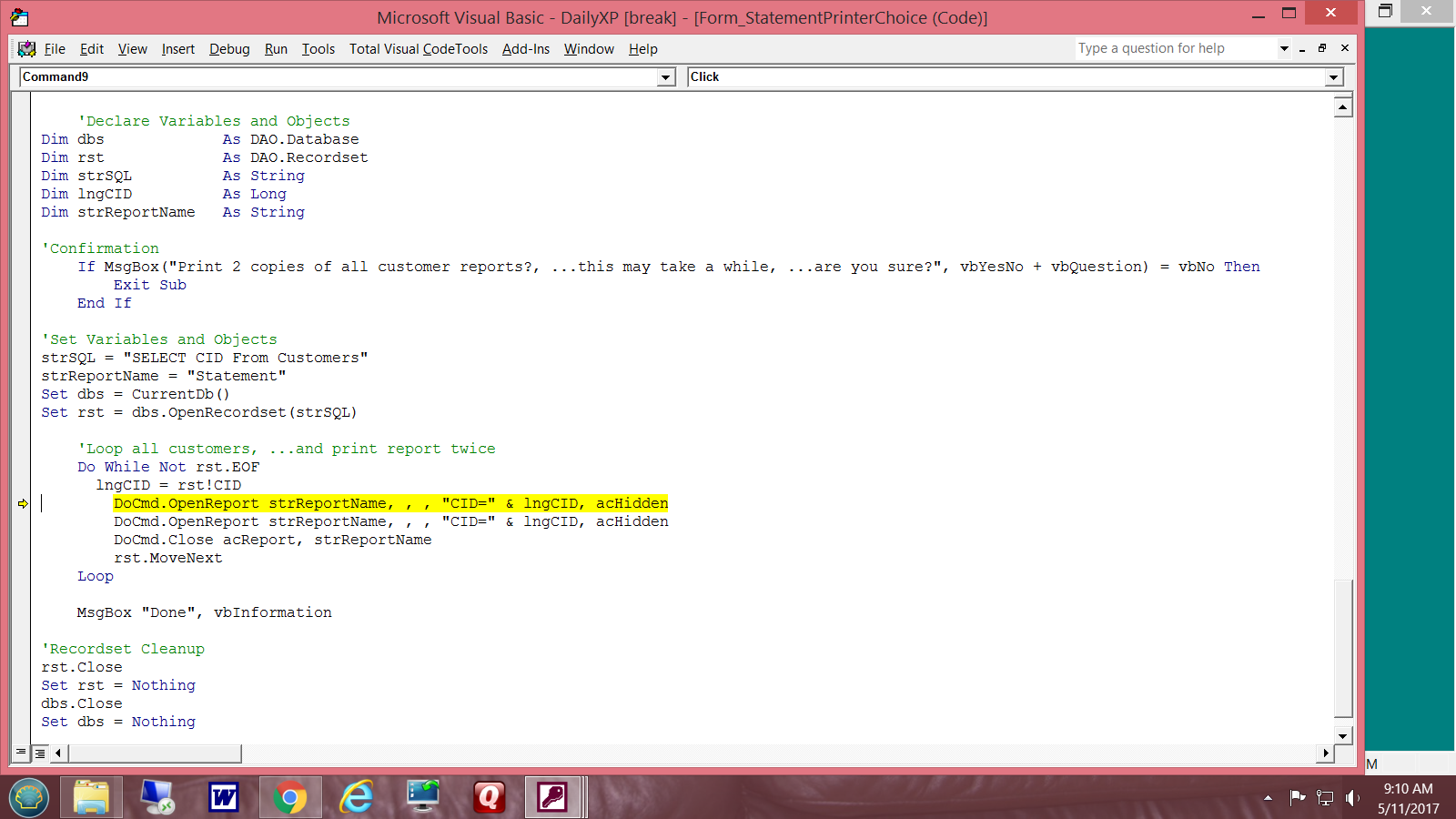Open the Insert menu
Image resolution: width=1456 pixels, height=819 pixels.
178,49
